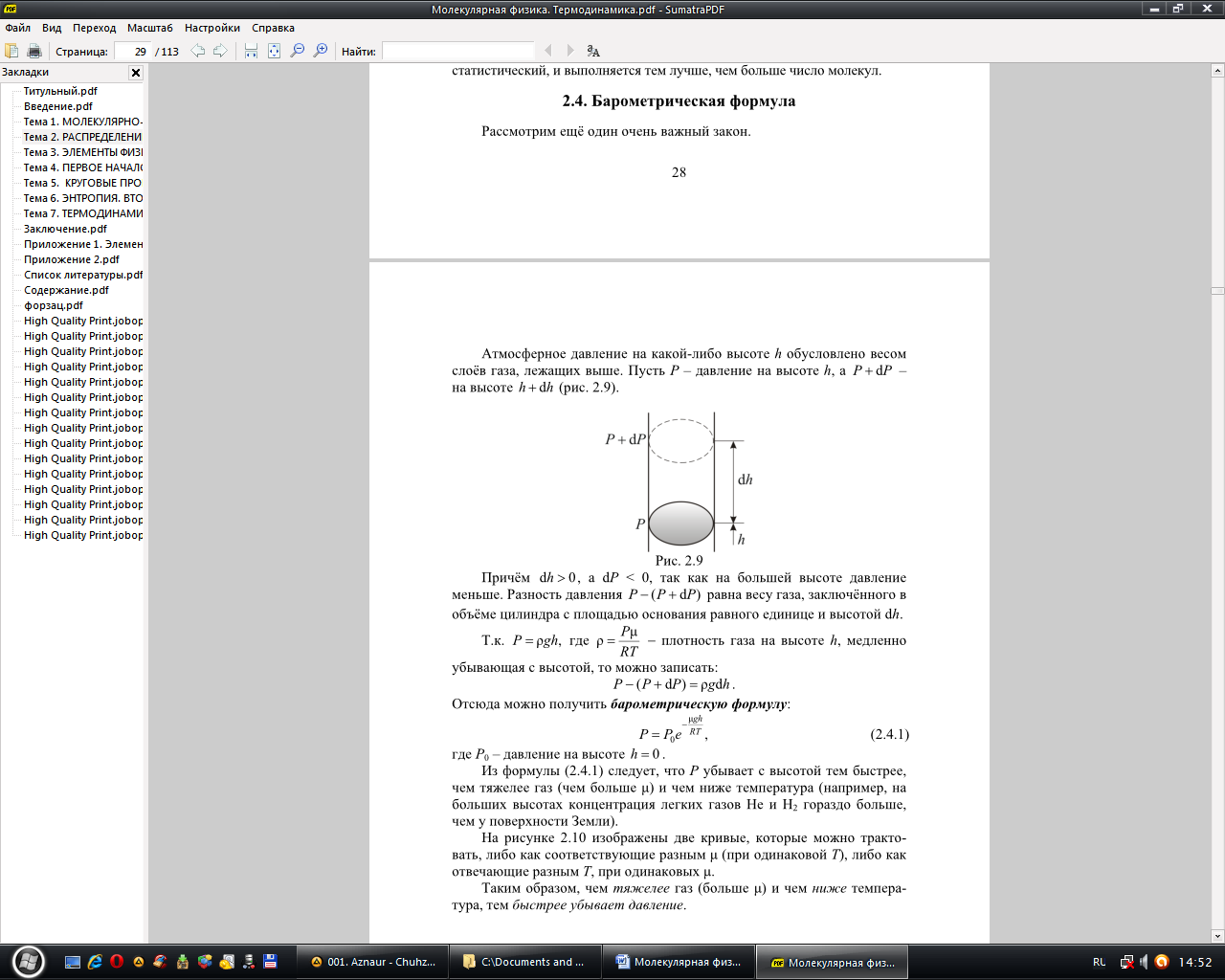Click the SumatraPDF title bar icon
Image resolution: width=1225 pixels, height=980 pixels.
point(11,9)
